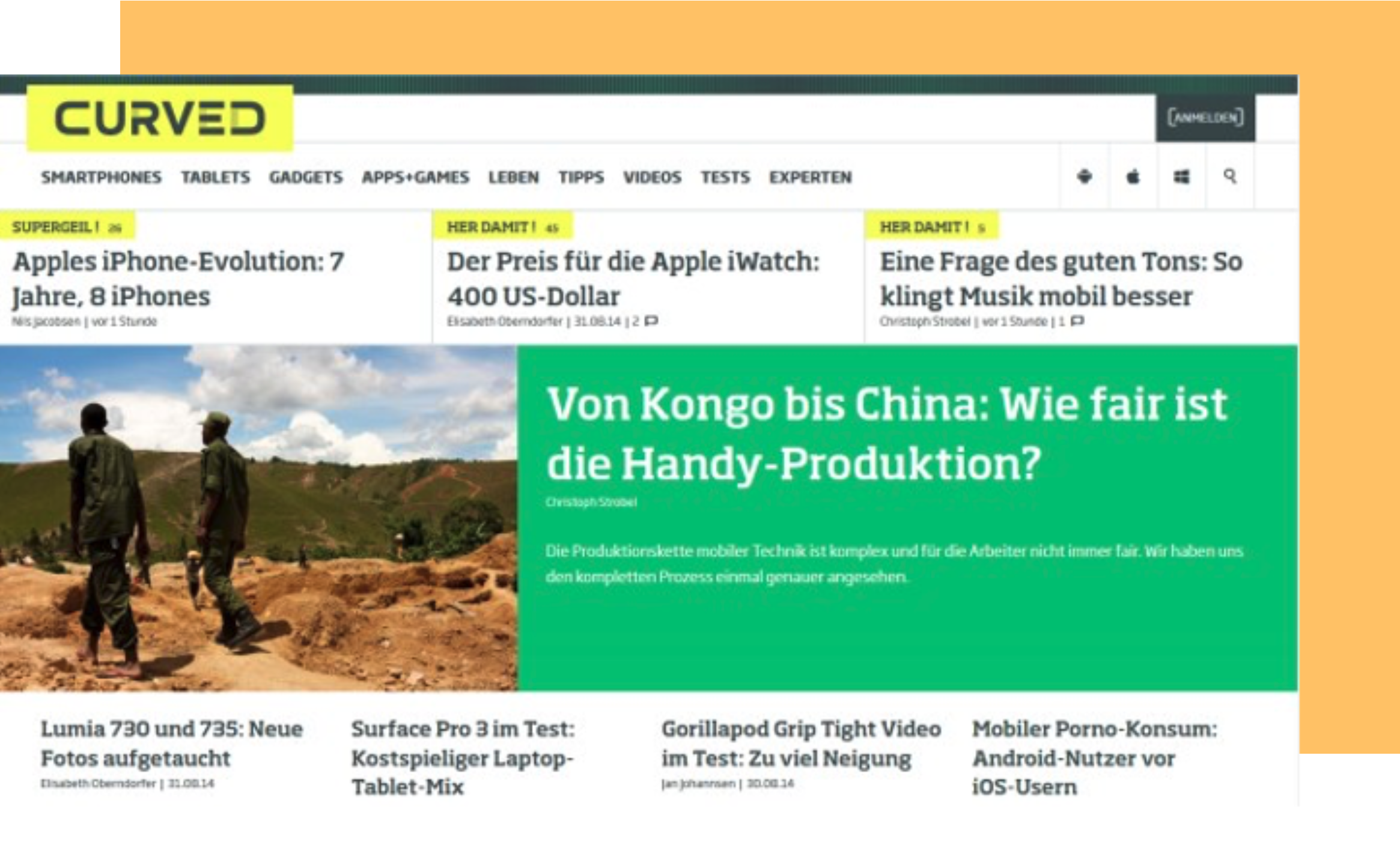Go to the Gadgets section
The height and width of the screenshot is (848, 1400).
(x=305, y=177)
